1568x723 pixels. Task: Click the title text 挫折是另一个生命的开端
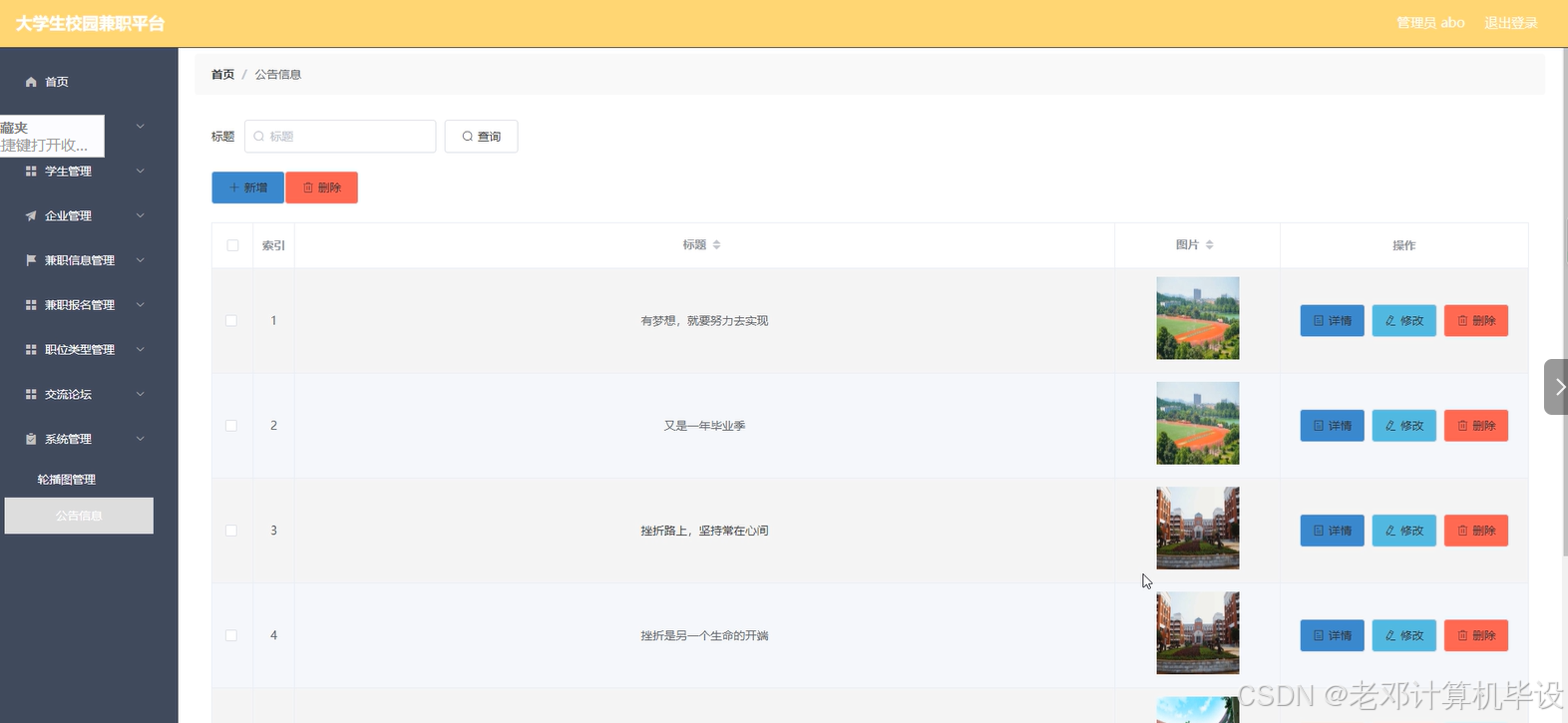tap(704, 635)
